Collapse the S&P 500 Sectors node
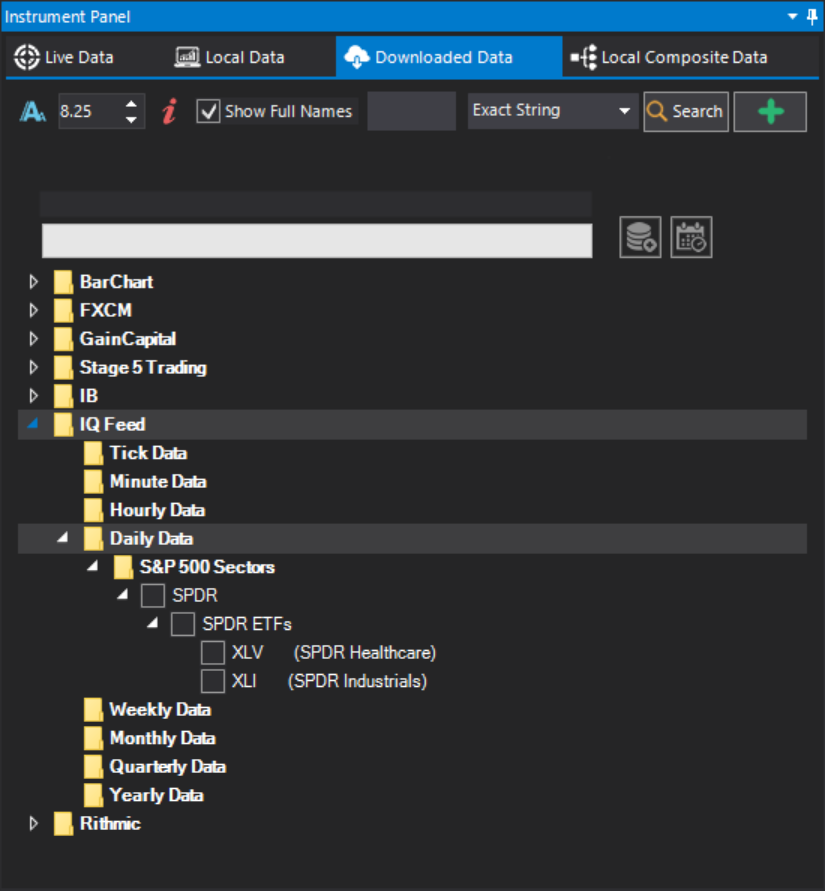Image resolution: width=825 pixels, height=891 pixels. [93, 565]
